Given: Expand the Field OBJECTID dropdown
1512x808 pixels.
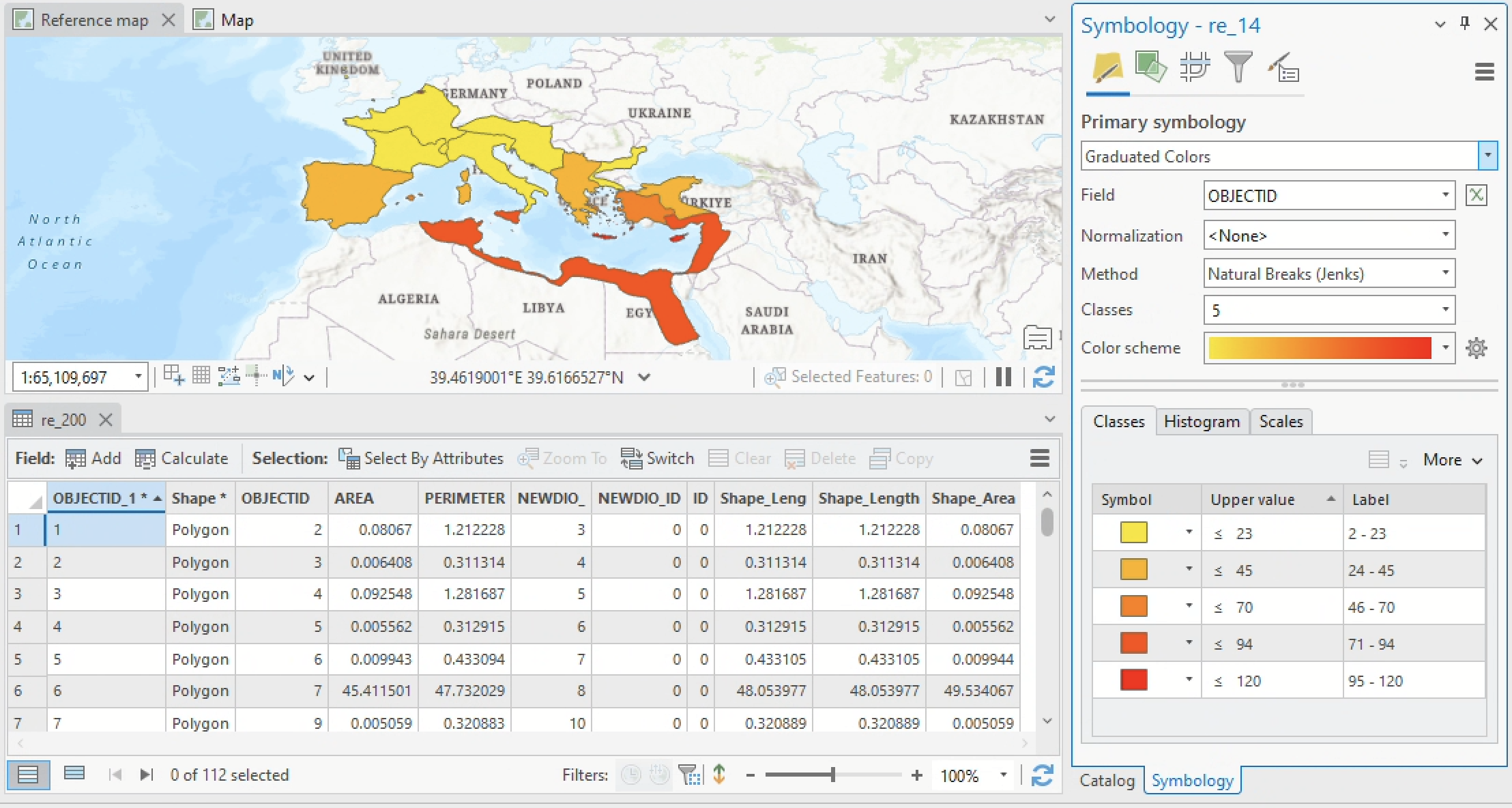Looking at the screenshot, I should [1444, 196].
